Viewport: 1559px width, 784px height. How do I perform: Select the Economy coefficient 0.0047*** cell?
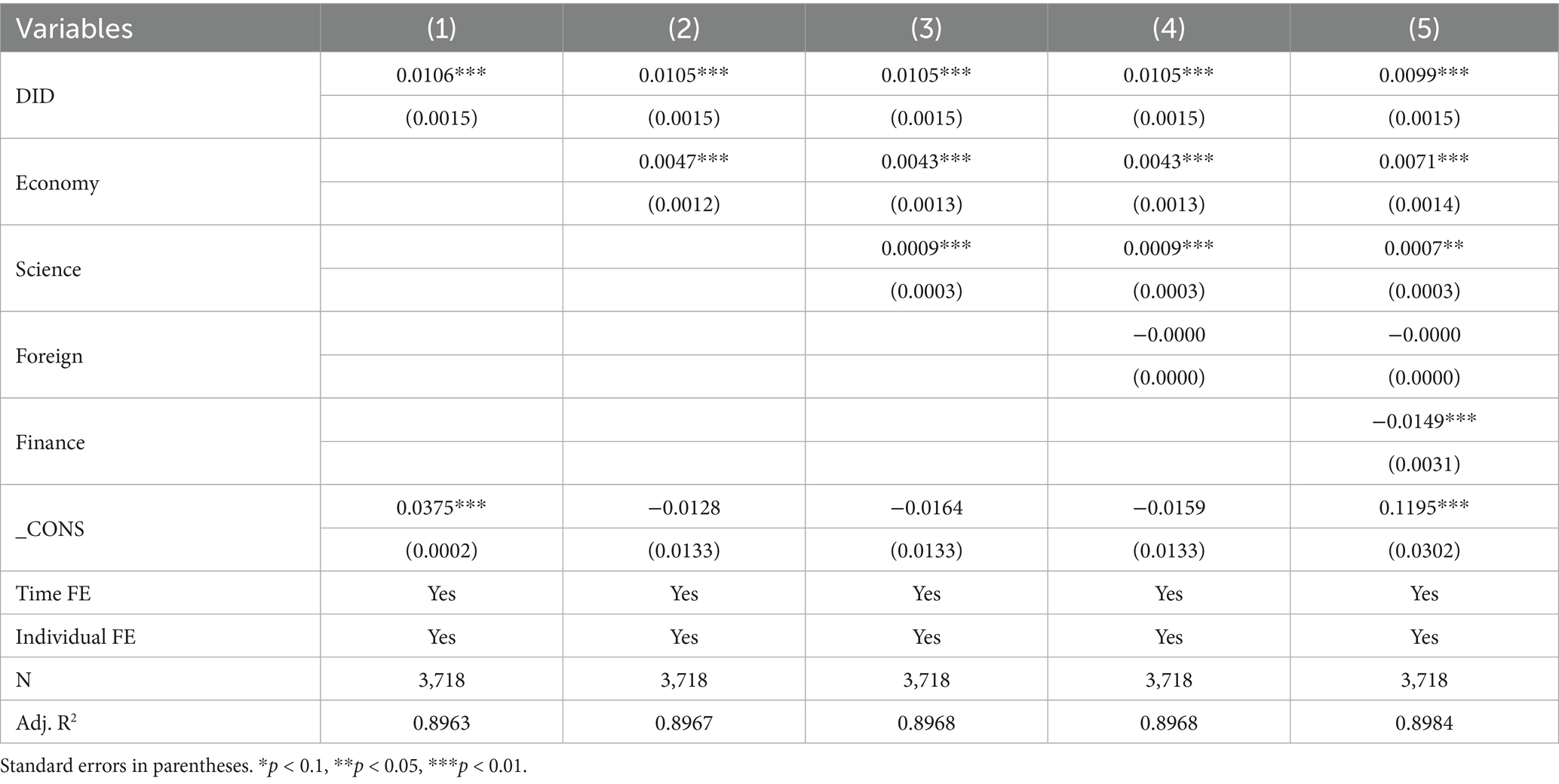683,161
